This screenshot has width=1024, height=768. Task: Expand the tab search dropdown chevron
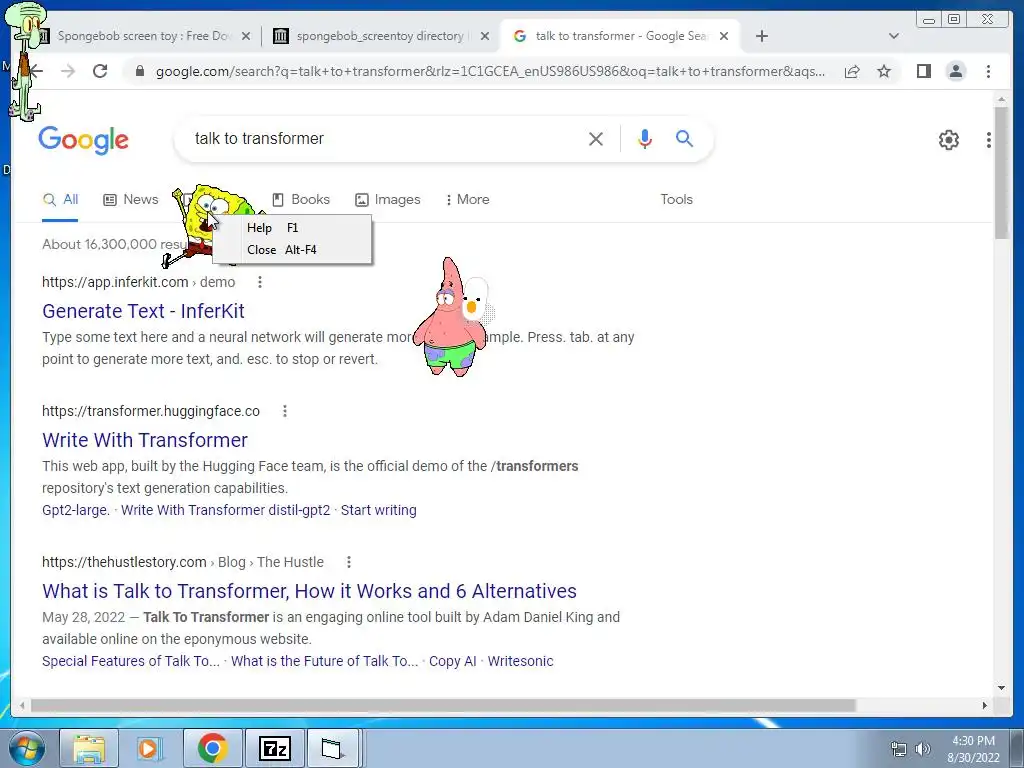pyautogui.click(x=894, y=36)
